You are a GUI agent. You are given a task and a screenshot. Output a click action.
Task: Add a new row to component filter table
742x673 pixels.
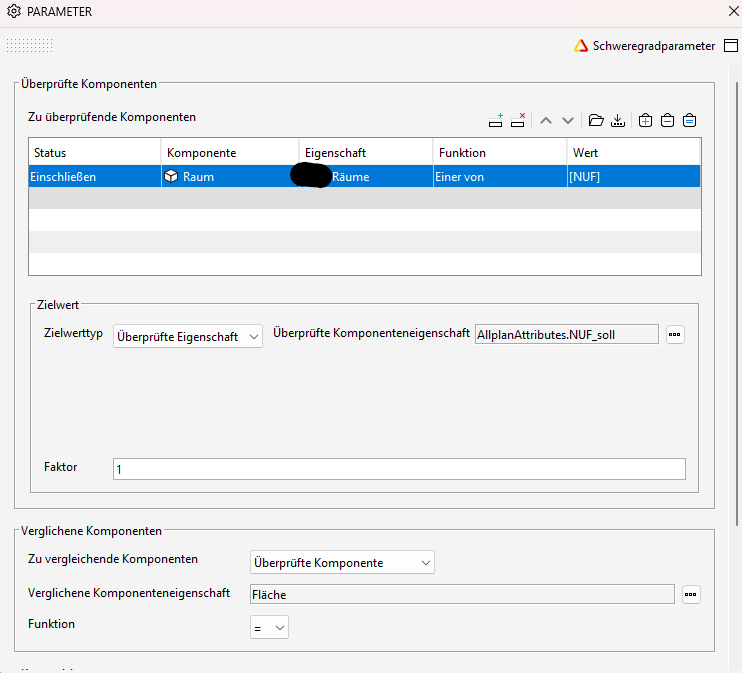coord(495,121)
